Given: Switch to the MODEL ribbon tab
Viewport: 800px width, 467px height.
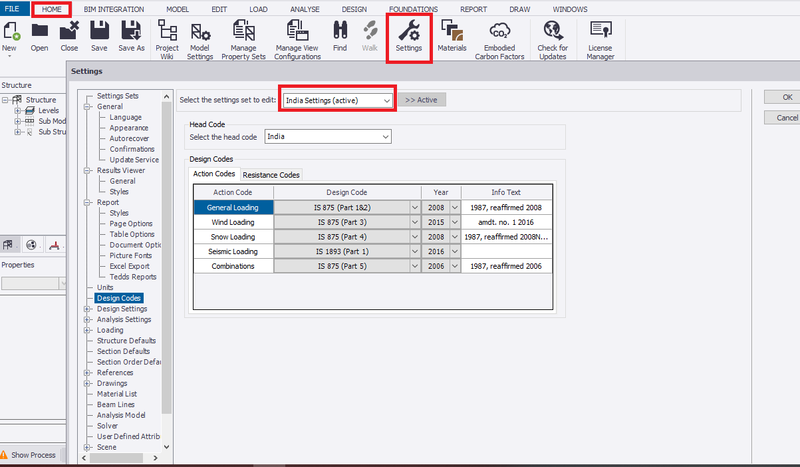Looking at the screenshot, I should [178, 9].
